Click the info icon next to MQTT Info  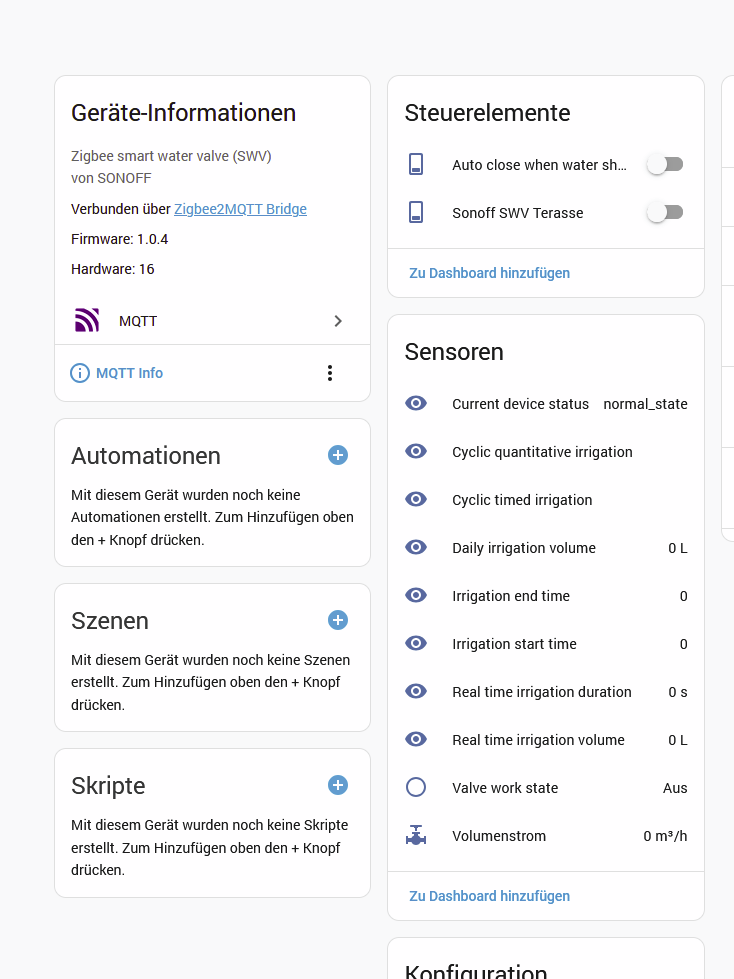pos(79,373)
